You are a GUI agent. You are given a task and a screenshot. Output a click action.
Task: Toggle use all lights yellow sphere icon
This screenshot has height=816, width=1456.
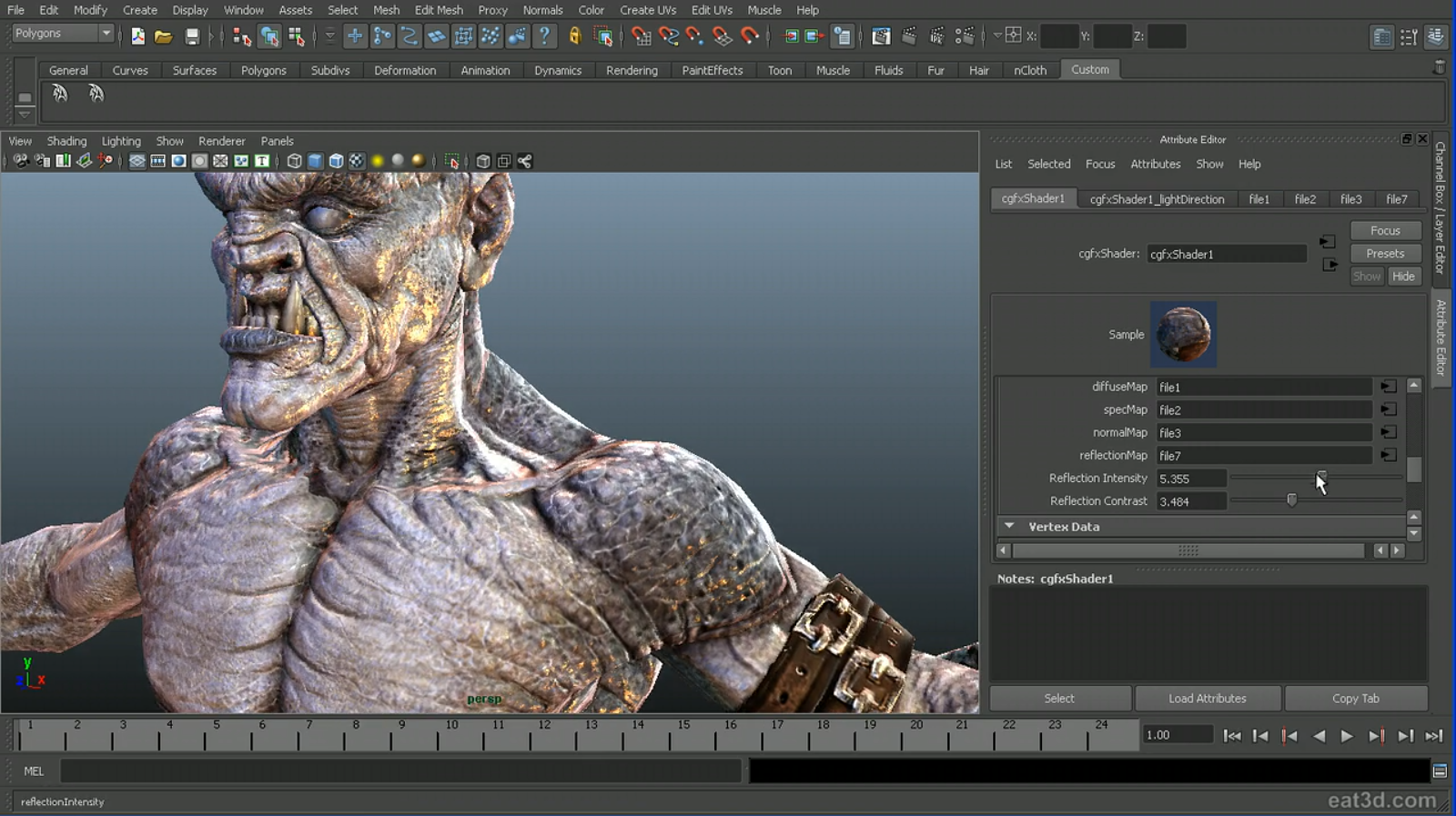[378, 161]
